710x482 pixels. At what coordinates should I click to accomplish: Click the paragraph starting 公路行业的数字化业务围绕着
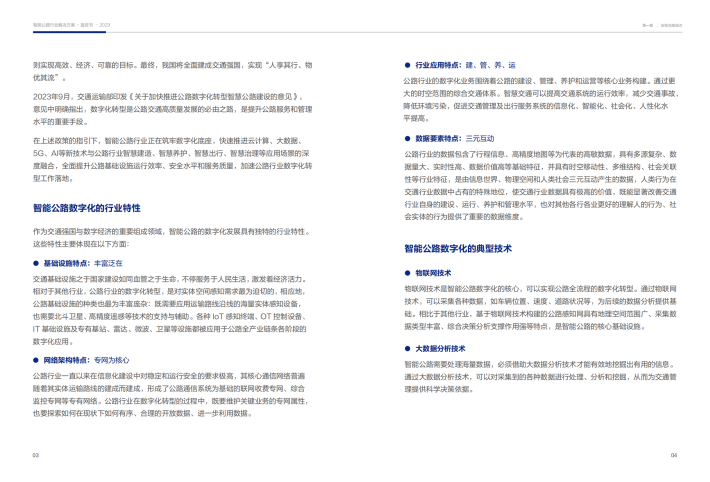pos(541,100)
